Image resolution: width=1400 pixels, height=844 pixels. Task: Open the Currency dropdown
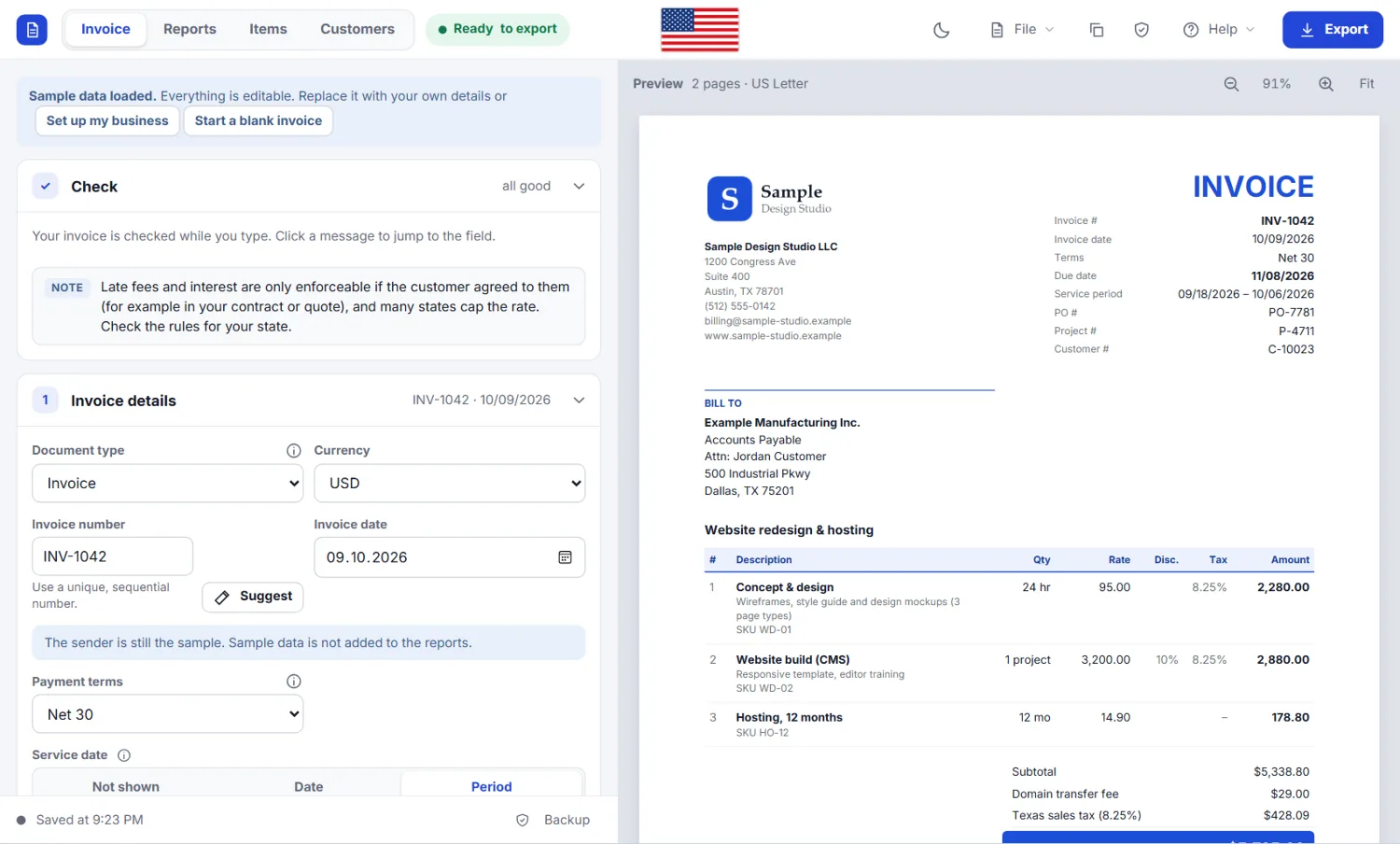pos(450,484)
